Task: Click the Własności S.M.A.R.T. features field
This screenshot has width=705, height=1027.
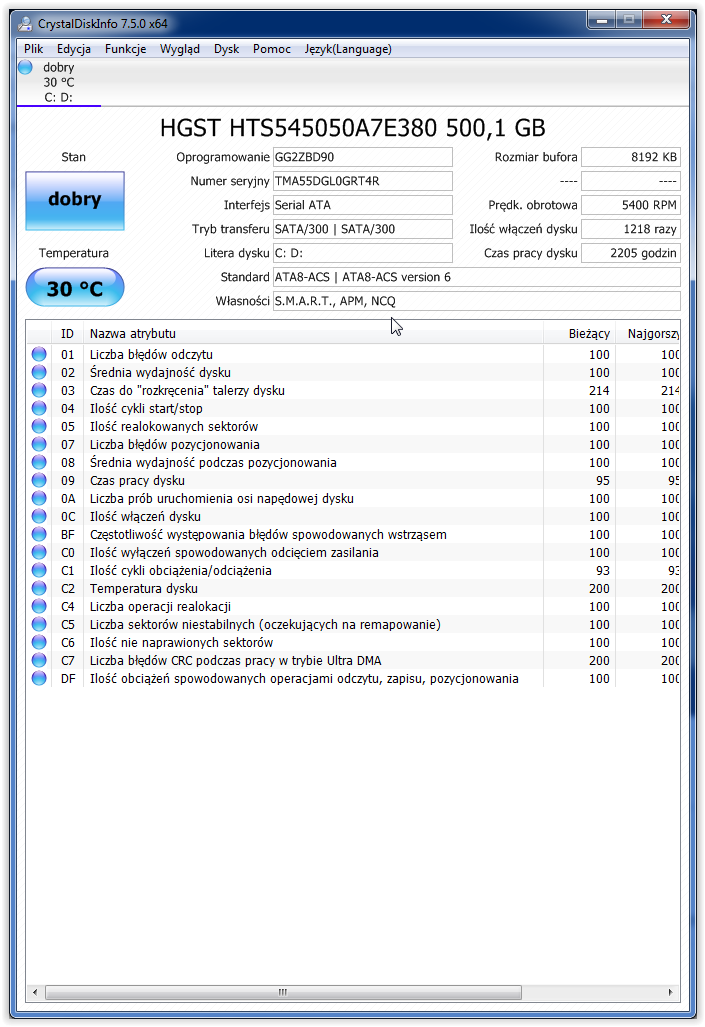Action: tap(476, 301)
